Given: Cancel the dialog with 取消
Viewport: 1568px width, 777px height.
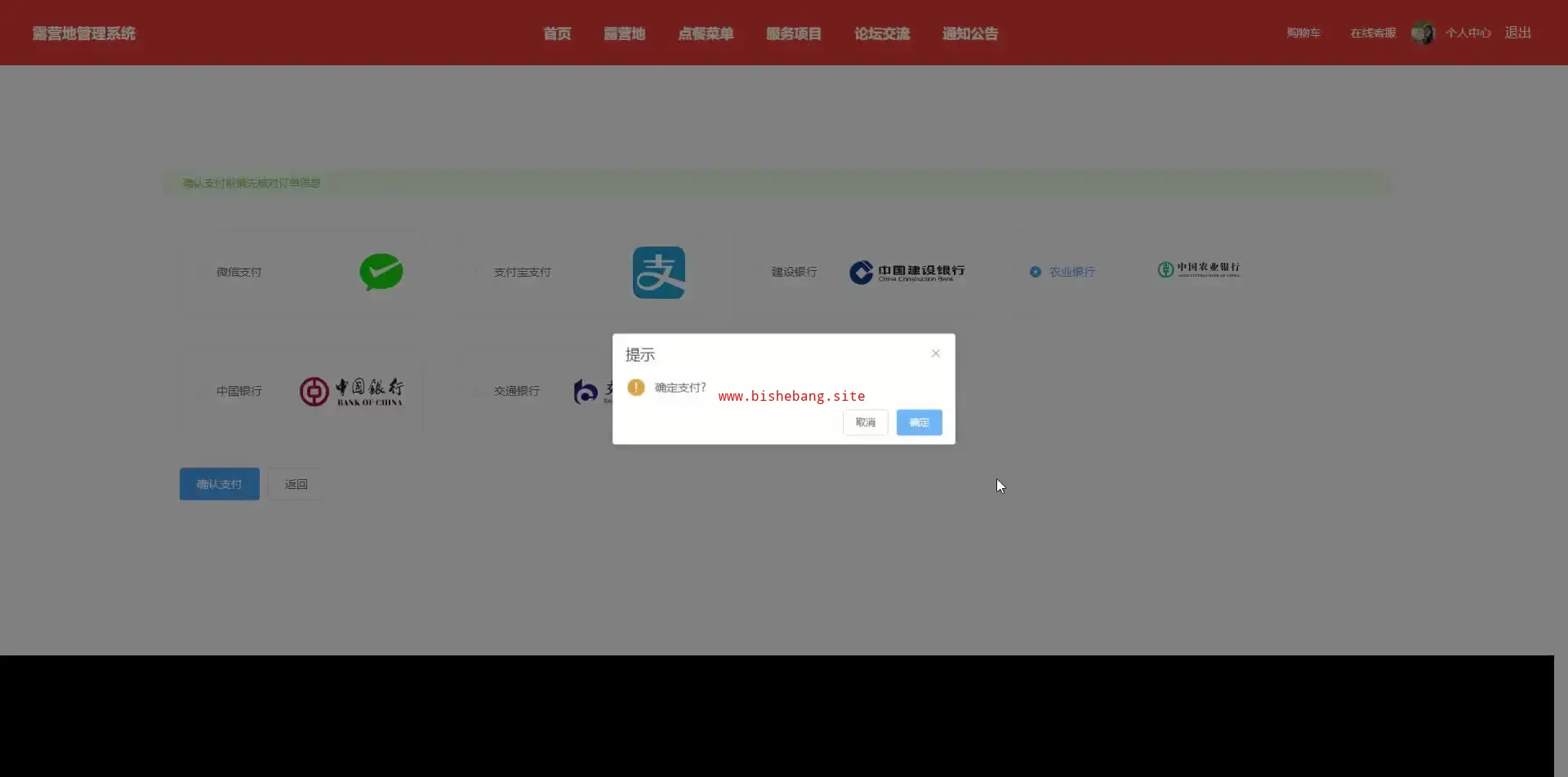Looking at the screenshot, I should tap(866, 423).
